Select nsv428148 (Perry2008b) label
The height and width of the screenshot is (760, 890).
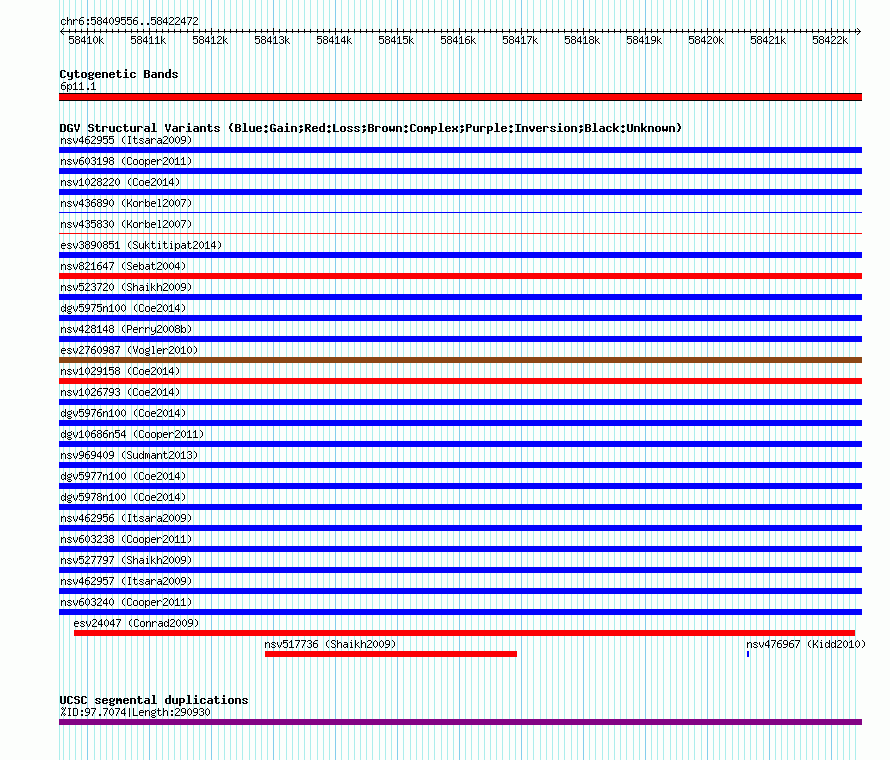pyautogui.click(x=126, y=329)
